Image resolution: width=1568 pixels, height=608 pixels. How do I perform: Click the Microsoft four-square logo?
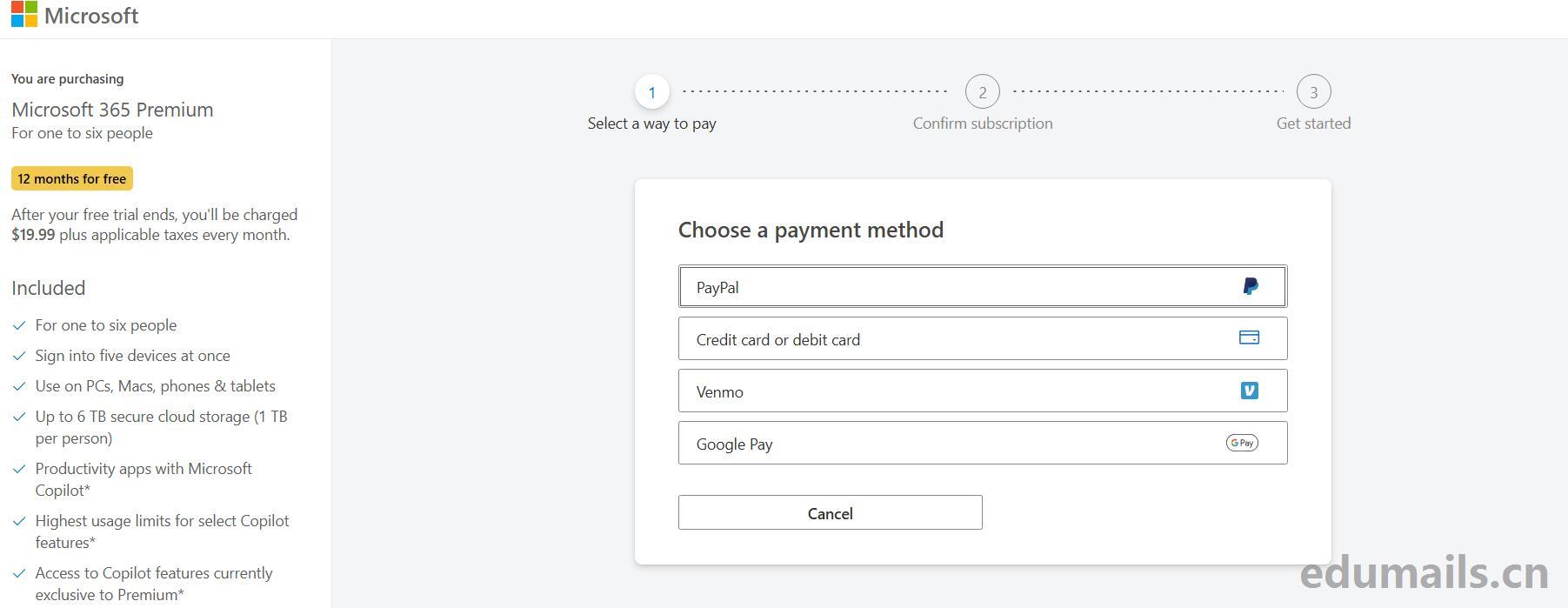click(24, 14)
